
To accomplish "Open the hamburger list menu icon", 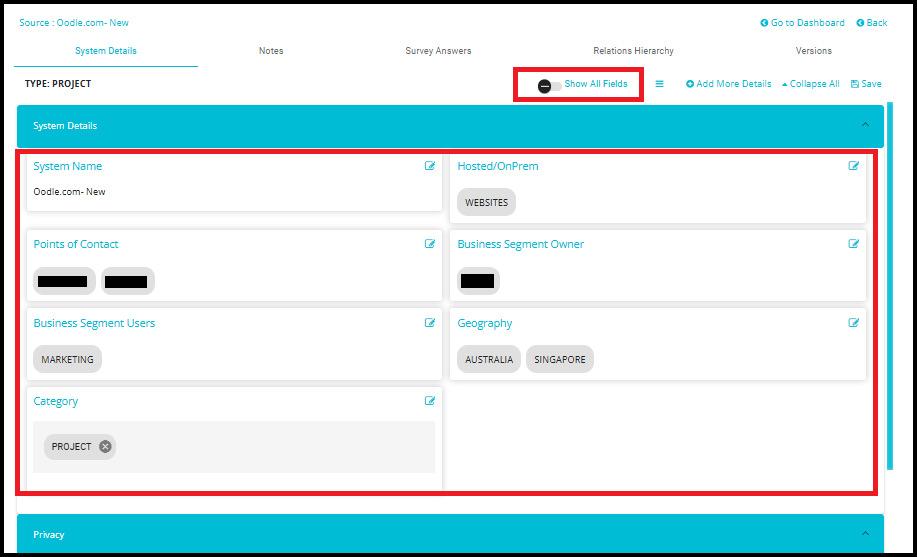I will pos(659,84).
